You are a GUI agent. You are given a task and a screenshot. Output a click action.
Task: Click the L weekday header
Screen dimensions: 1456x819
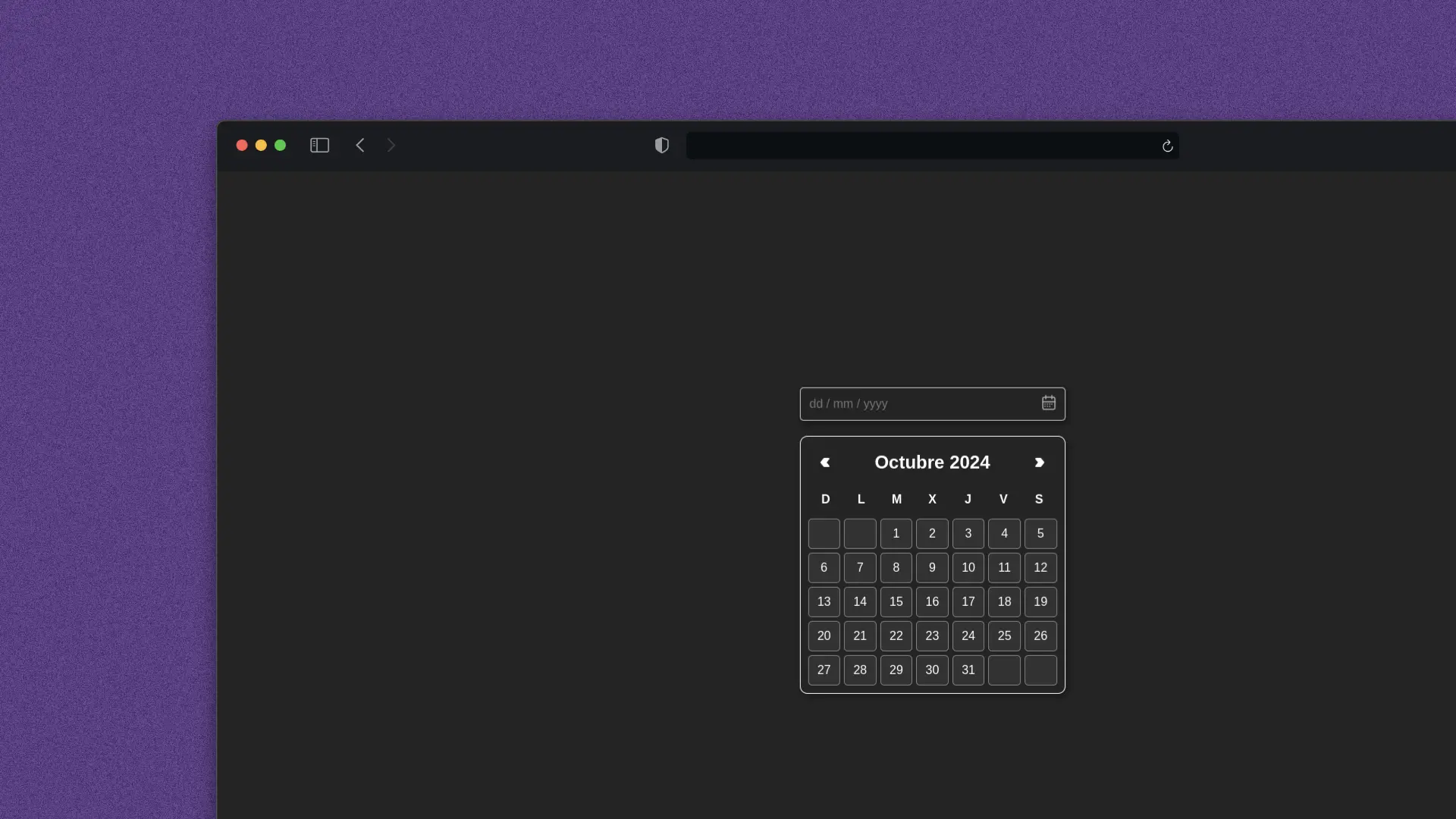(x=861, y=499)
